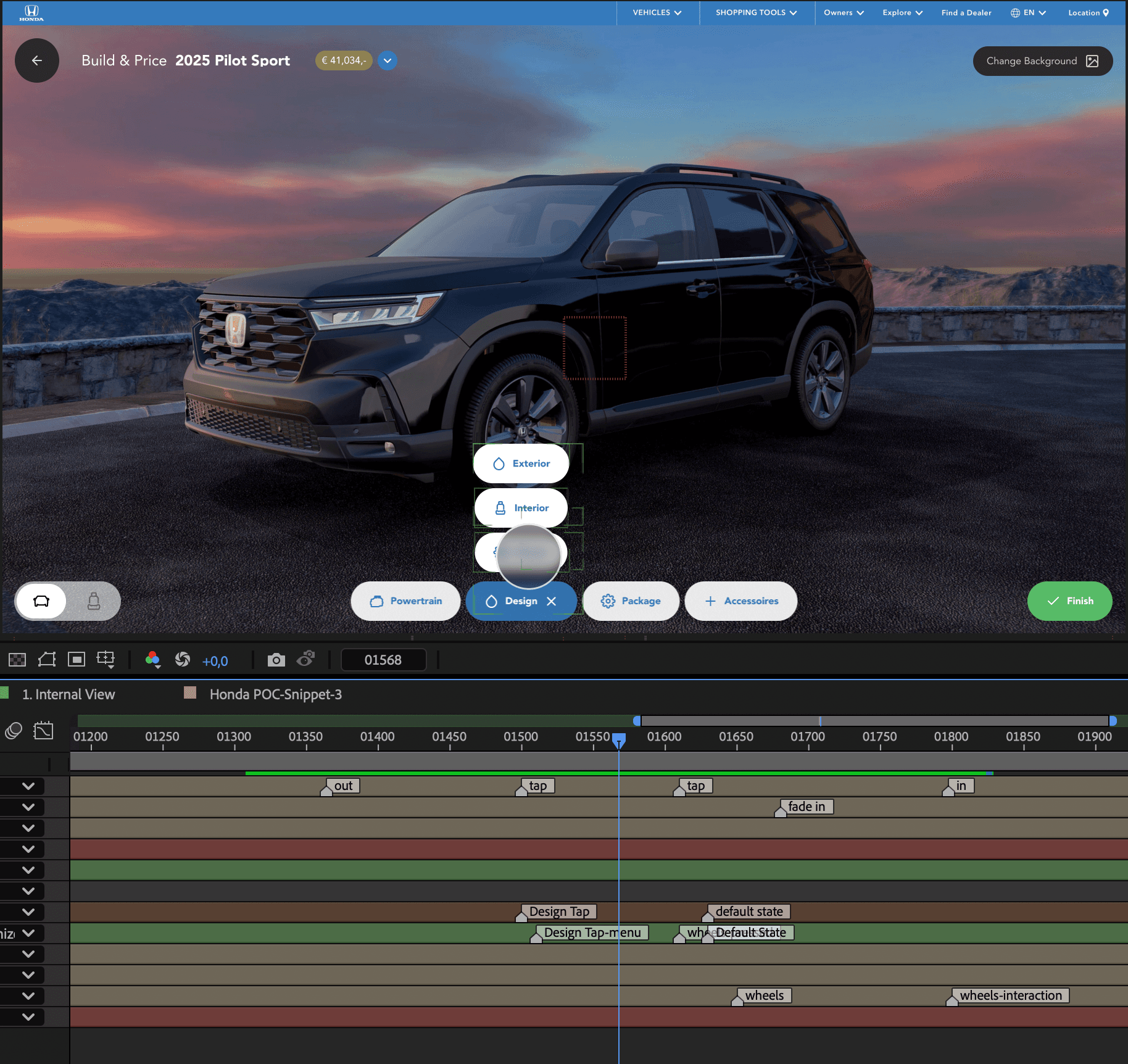Viewport: 1128px width, 1064px height.
Task: Open the EN language dropdown
Action: tap(1028, 12)
